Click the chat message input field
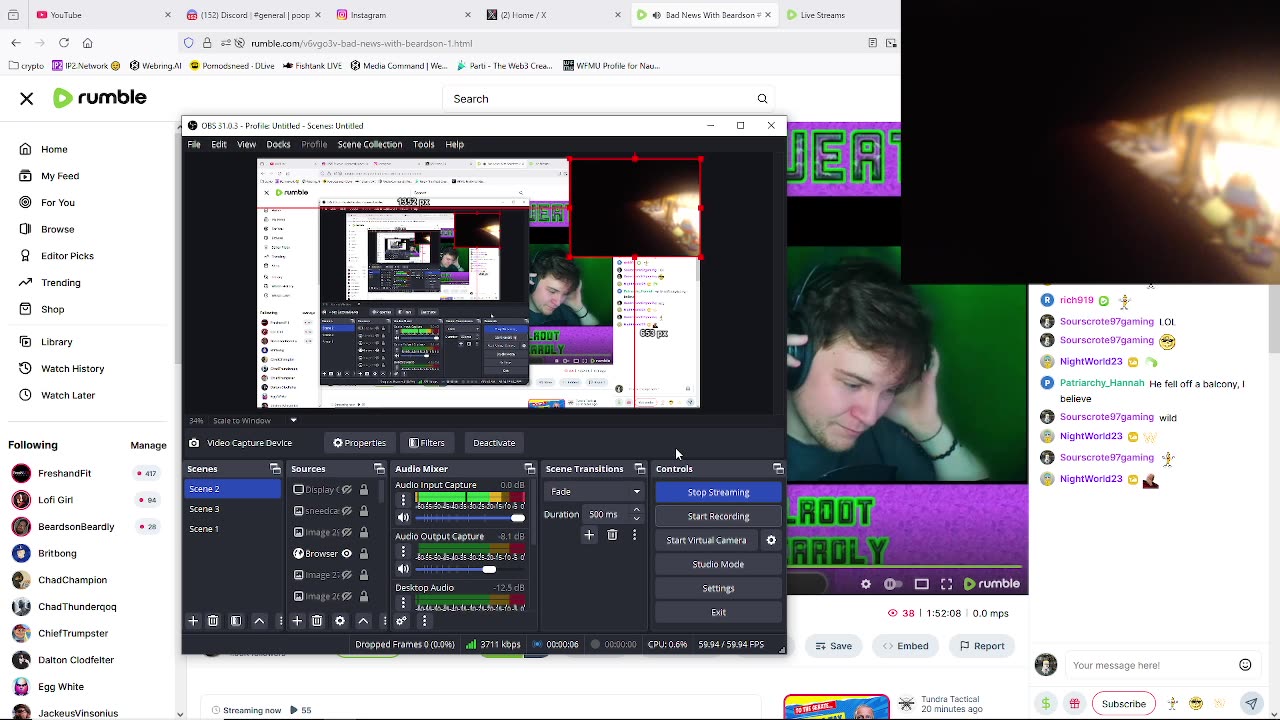Screen dimensions: 1280x720 pos(1150,665)
